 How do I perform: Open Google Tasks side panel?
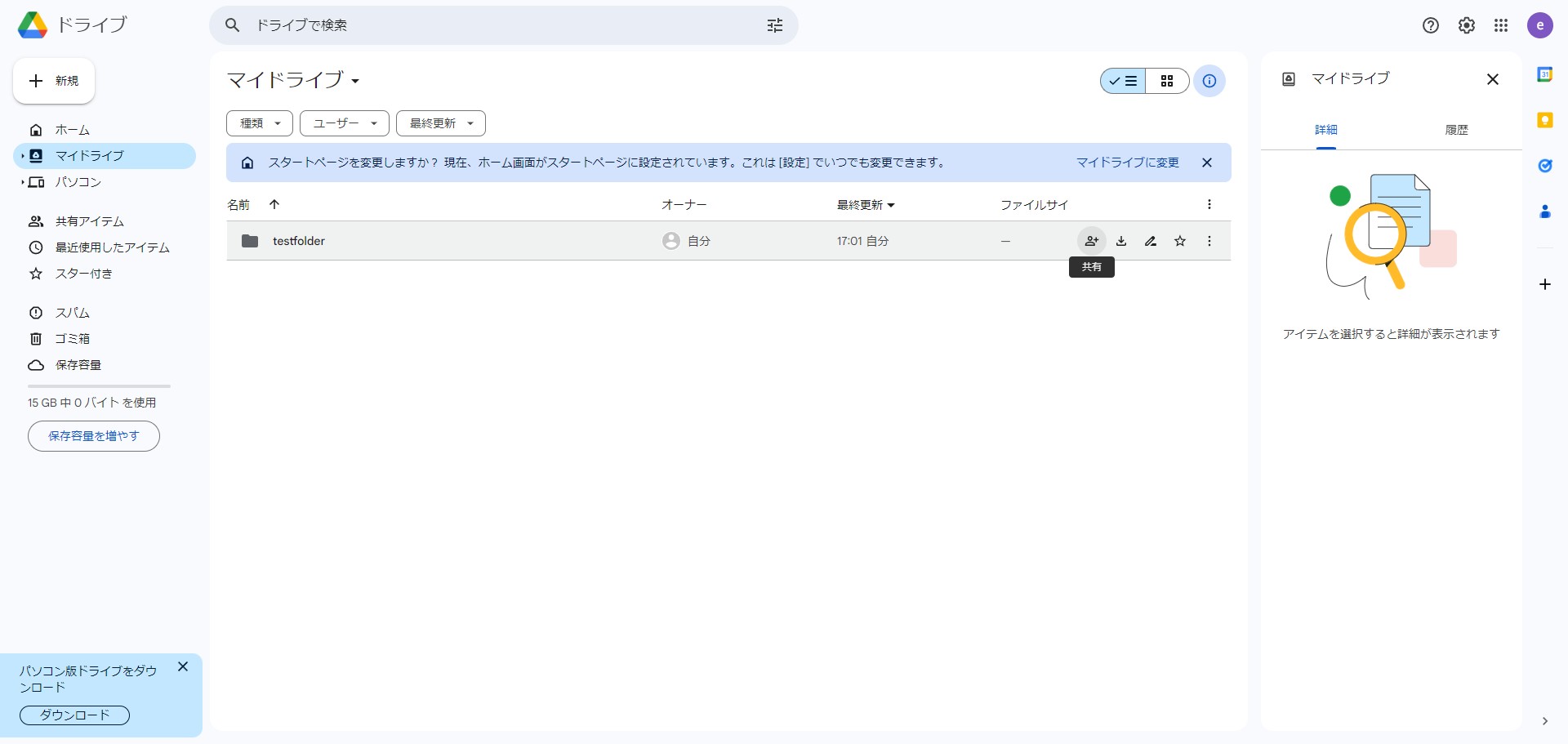point(1545,166)
